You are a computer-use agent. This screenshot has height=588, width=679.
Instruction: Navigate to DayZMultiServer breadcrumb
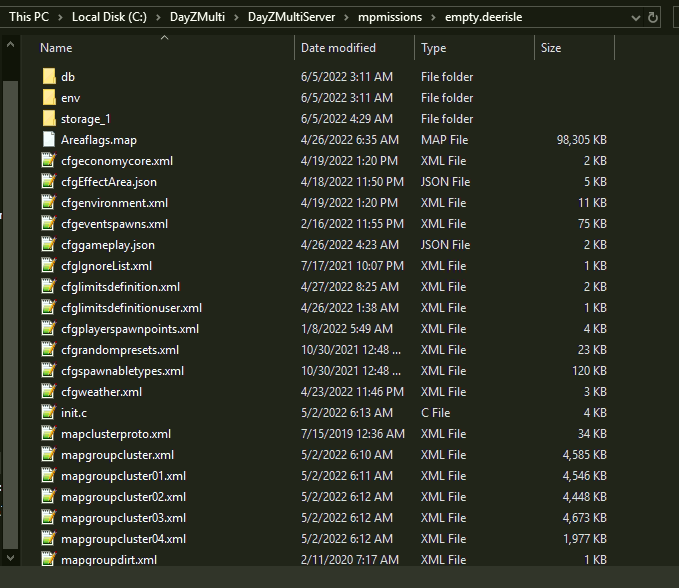pos(291,17)
